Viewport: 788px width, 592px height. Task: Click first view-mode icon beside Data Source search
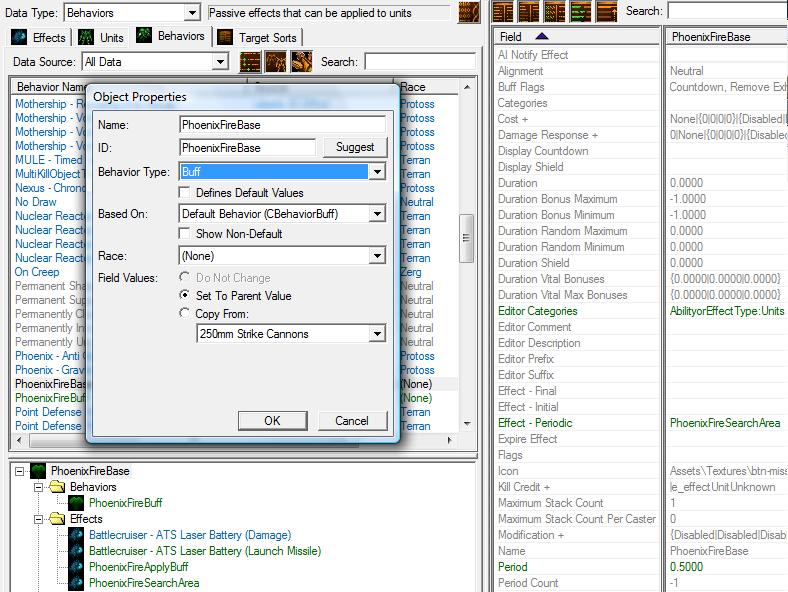[x=250, y=62]
